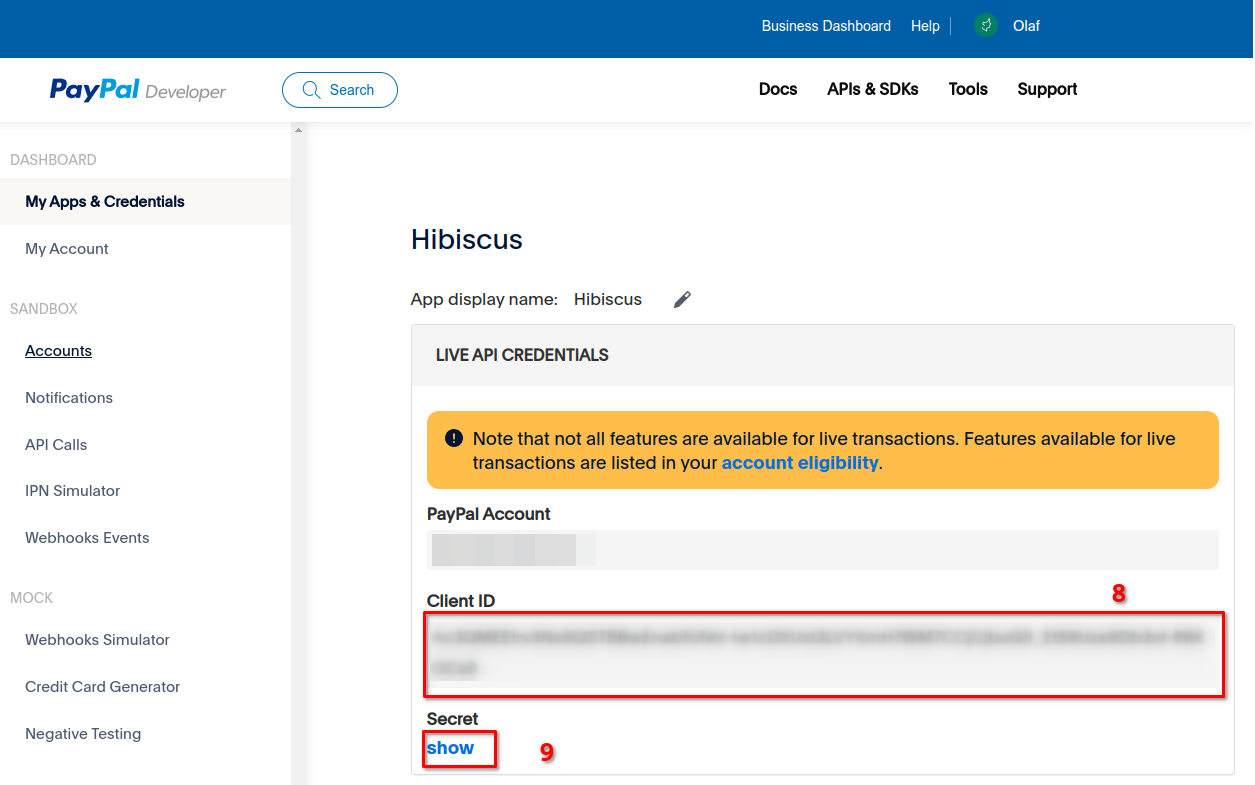Open the Support menu

[1047, 89]
